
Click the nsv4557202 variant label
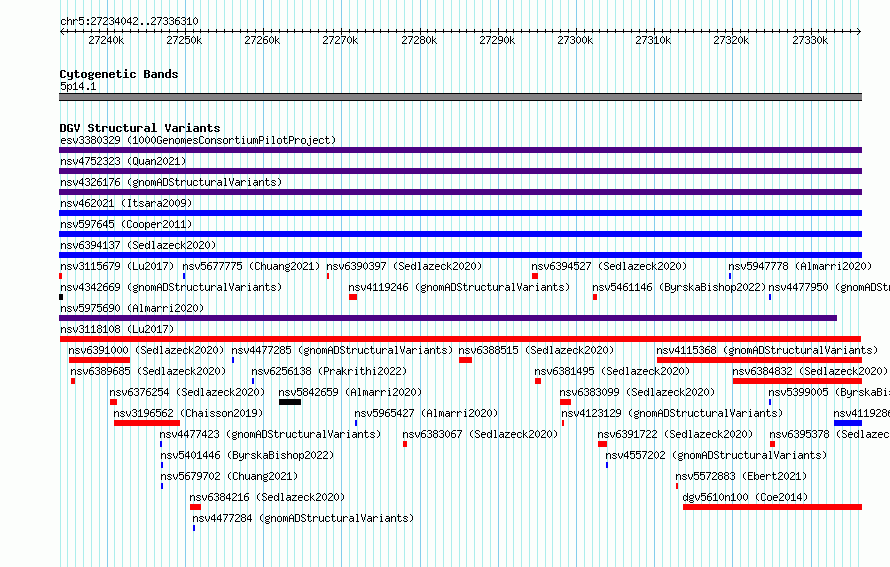[716, 455]
